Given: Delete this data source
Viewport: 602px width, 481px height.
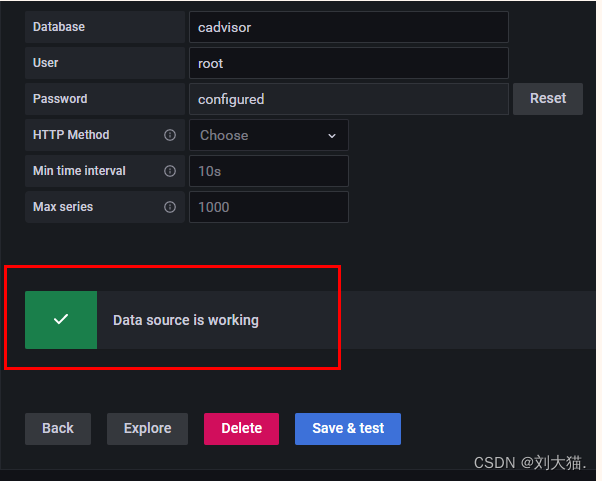Looking at the screenshot, I should click(241, 429).
